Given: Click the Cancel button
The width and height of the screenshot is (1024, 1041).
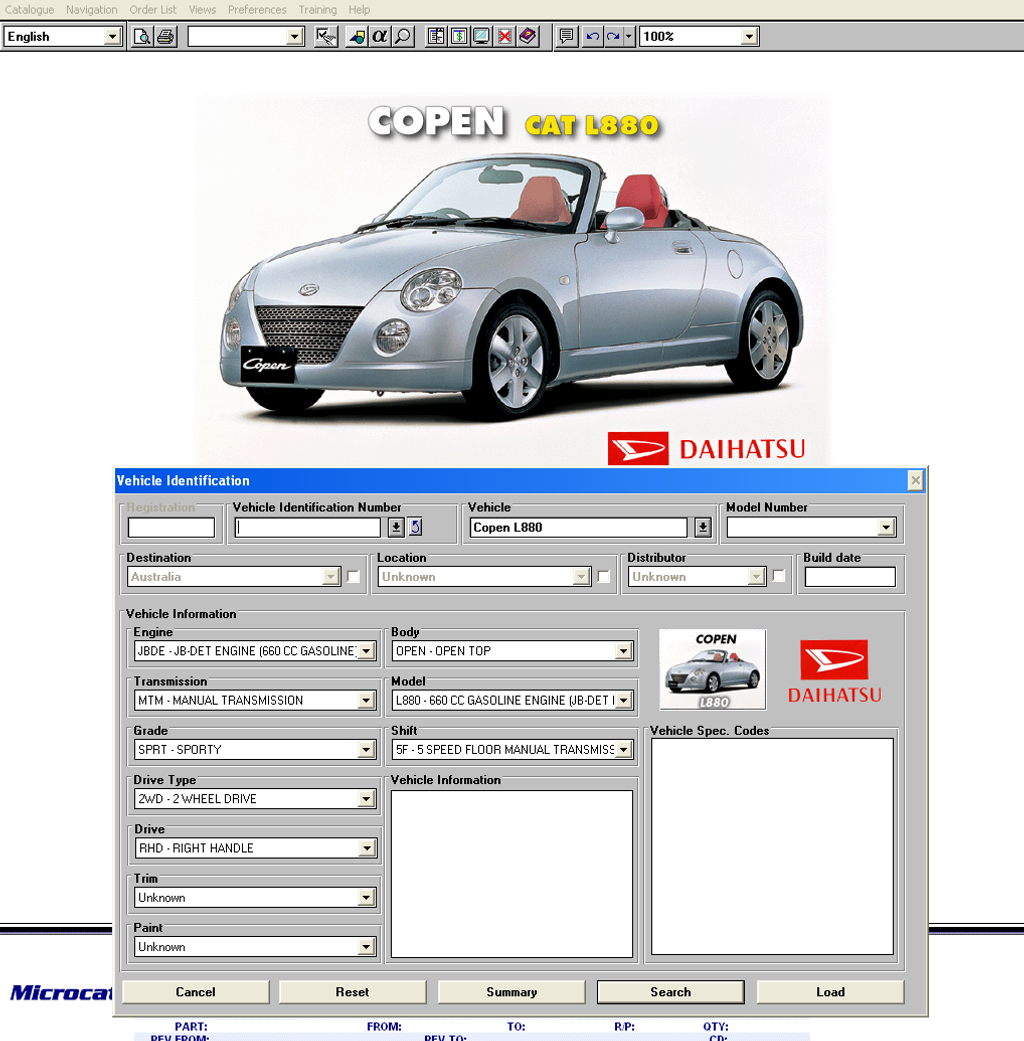Looking at the screenshot, I should pos(196,992).
